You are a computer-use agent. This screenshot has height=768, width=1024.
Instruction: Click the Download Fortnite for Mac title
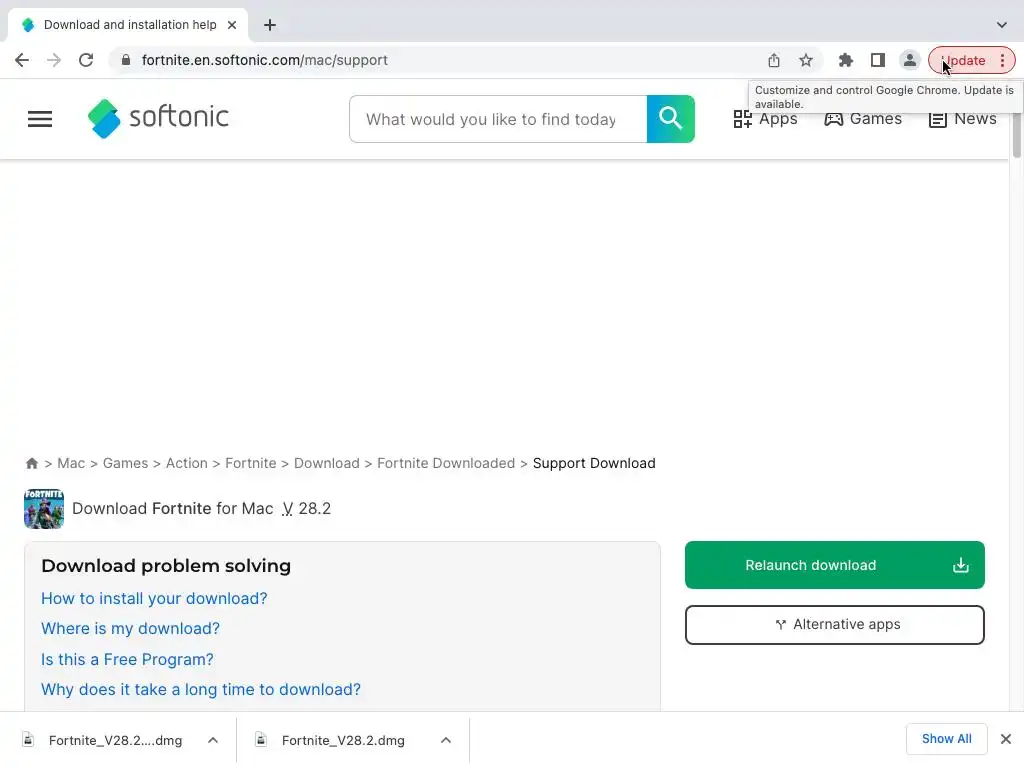(x=201, y=508)
